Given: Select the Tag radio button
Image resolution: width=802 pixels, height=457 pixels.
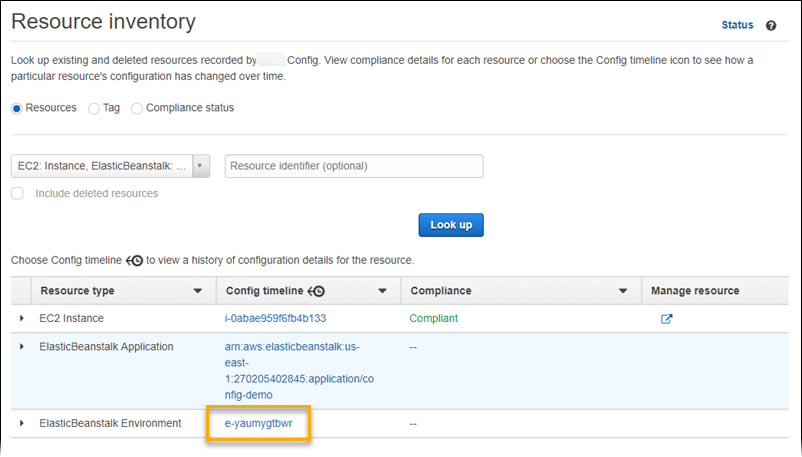Looking at the screenshot, I should tap(94, 108).
